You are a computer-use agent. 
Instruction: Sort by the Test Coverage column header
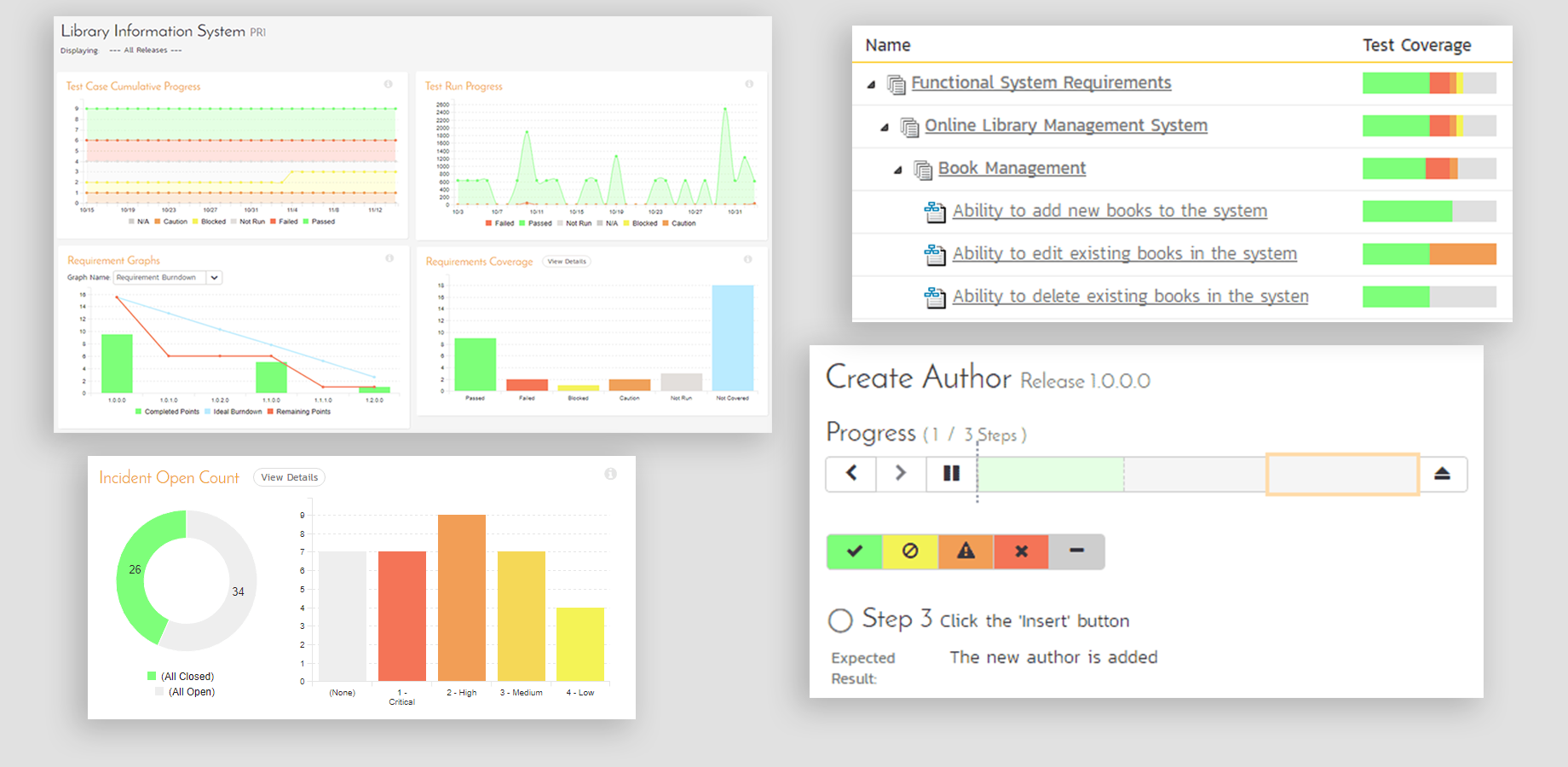tap(1416, 45)
